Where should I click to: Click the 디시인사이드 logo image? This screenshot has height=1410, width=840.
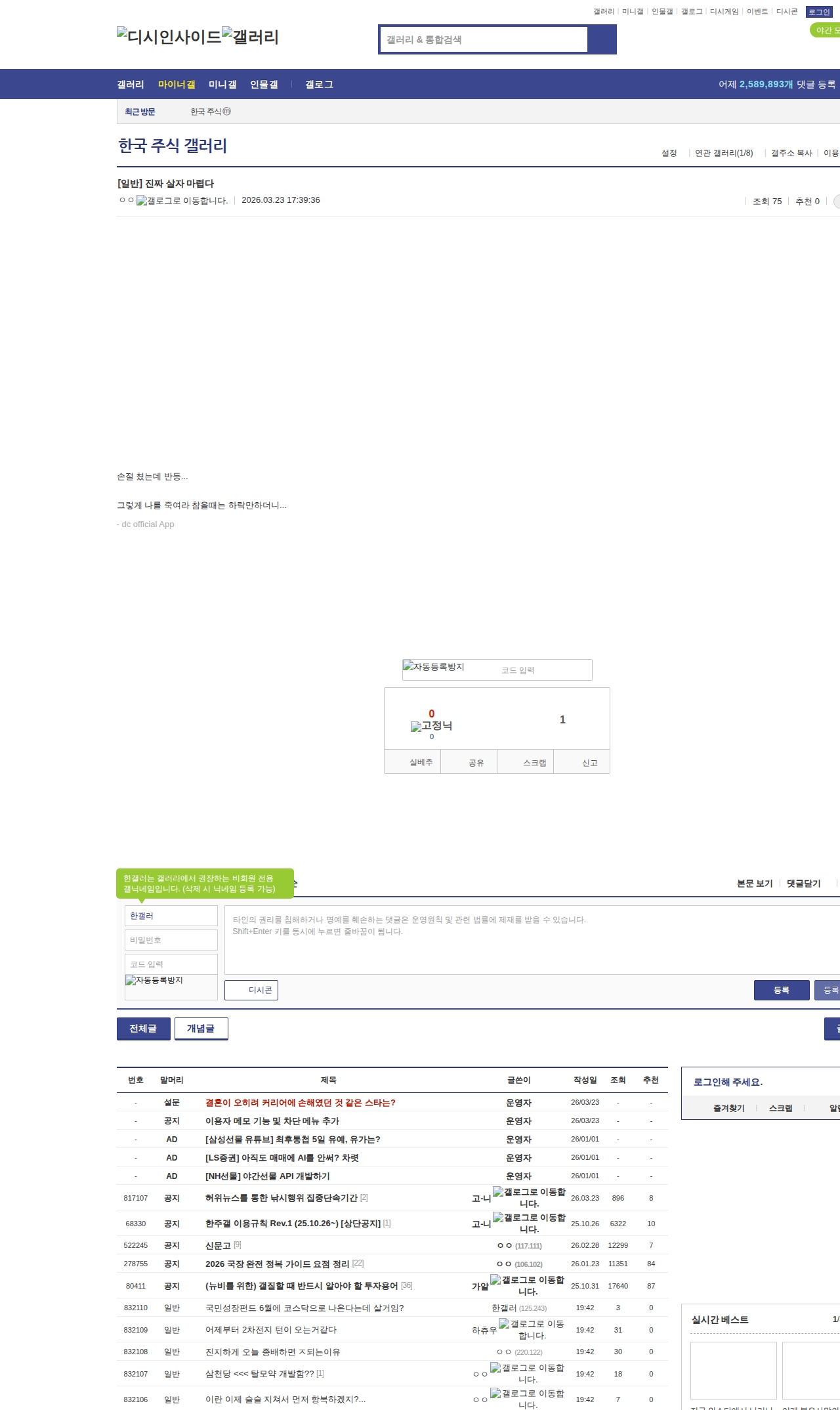pos(169,37)
